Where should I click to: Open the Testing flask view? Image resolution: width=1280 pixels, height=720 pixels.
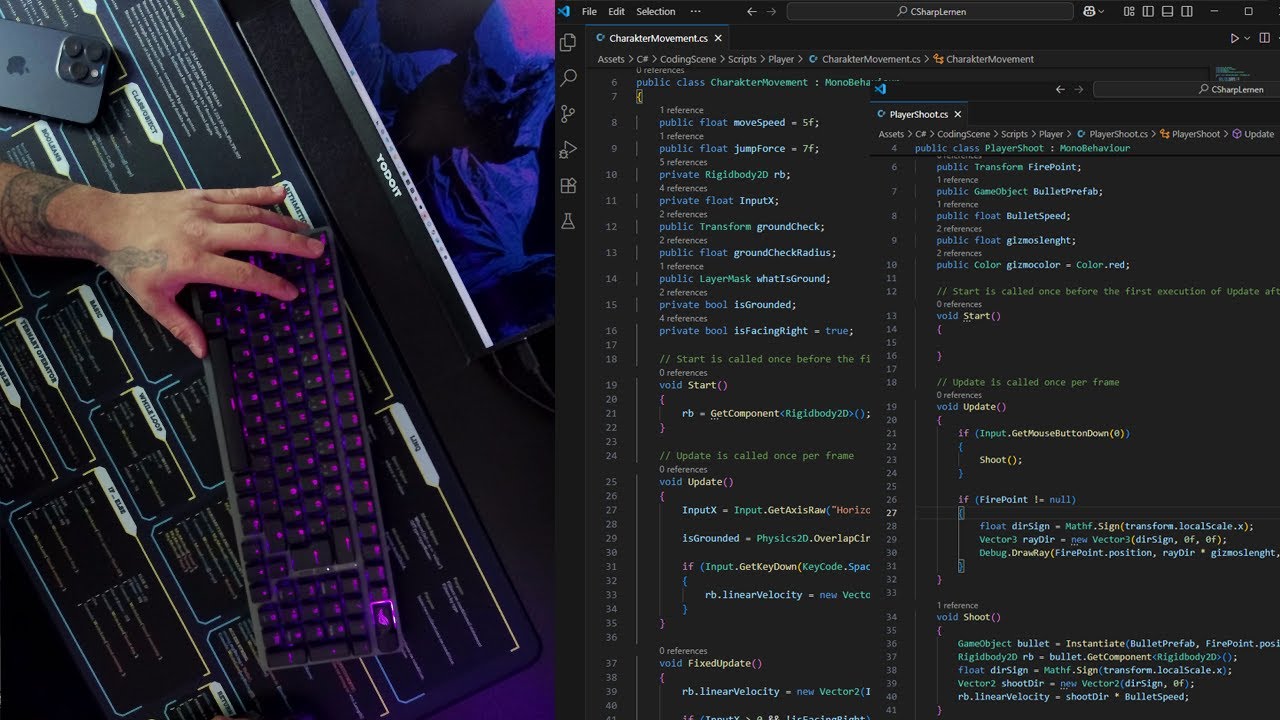pyautogui.click(x=568, y=222)
